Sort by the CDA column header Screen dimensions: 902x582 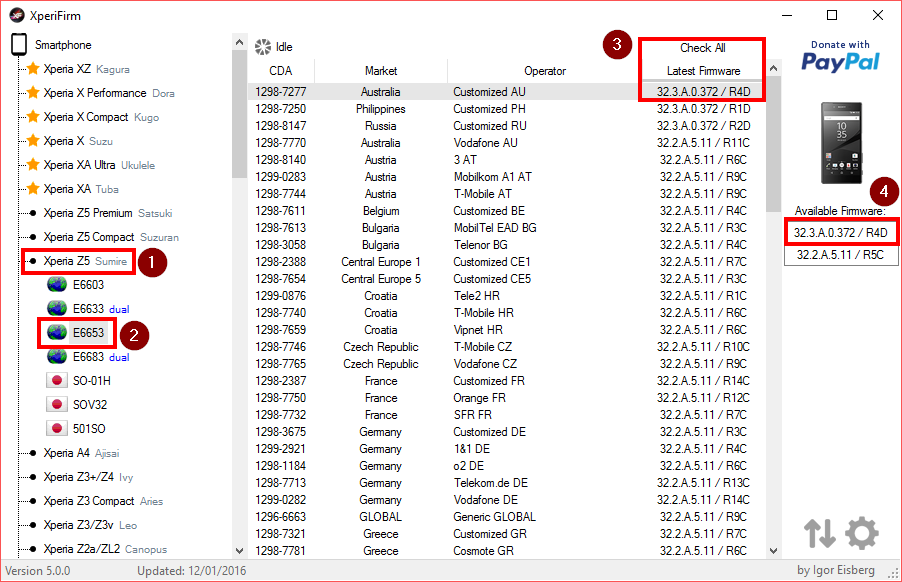281,71
